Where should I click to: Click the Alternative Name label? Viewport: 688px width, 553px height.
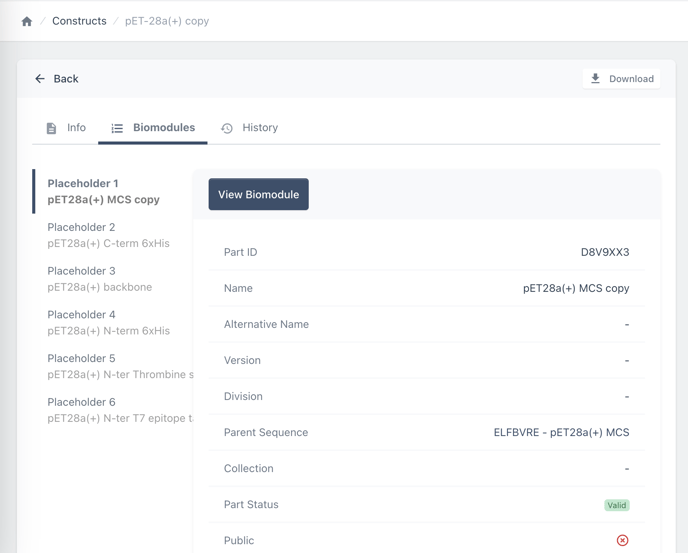pos(266,324)
